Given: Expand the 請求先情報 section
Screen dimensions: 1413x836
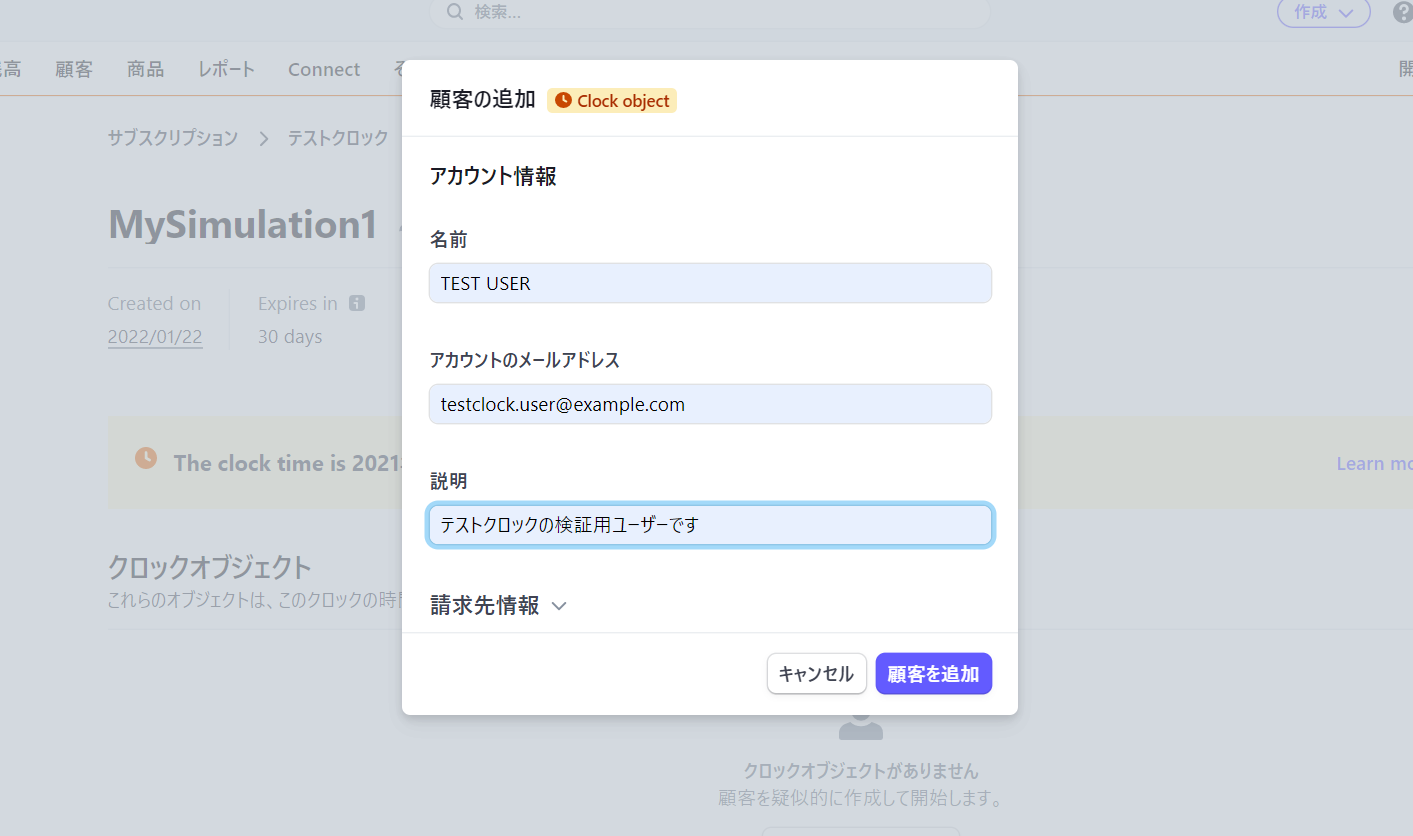Looking at the screenshot, I should pyautogui.click(x=498, y=605).
